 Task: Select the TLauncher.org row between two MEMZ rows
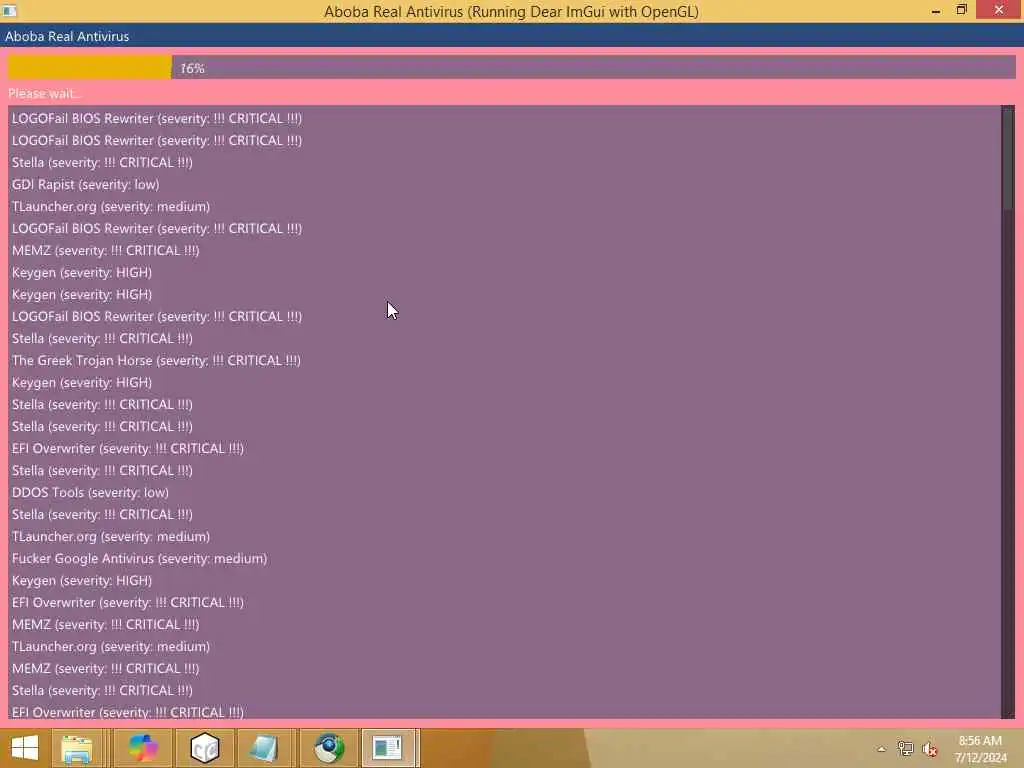pos(111,646)
